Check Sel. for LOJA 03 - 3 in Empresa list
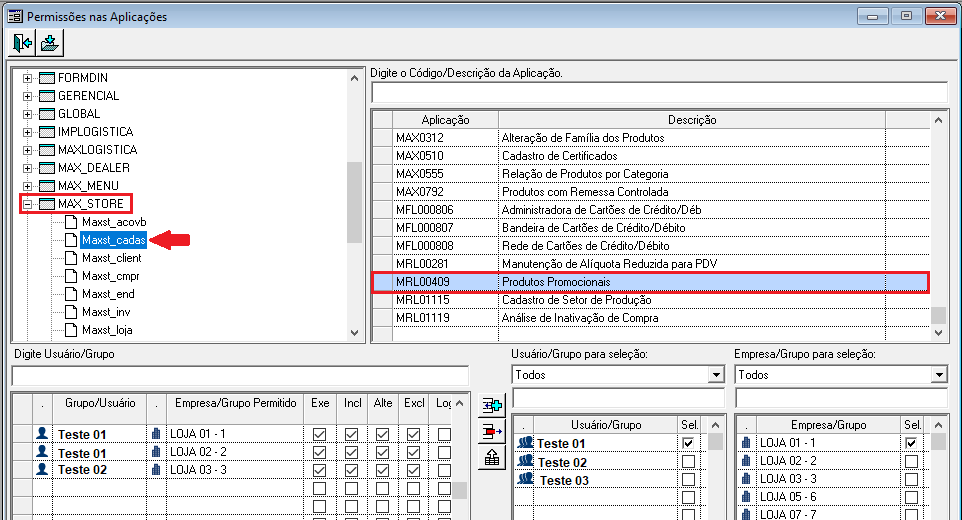962x520 pixels. tap(912, 479)
